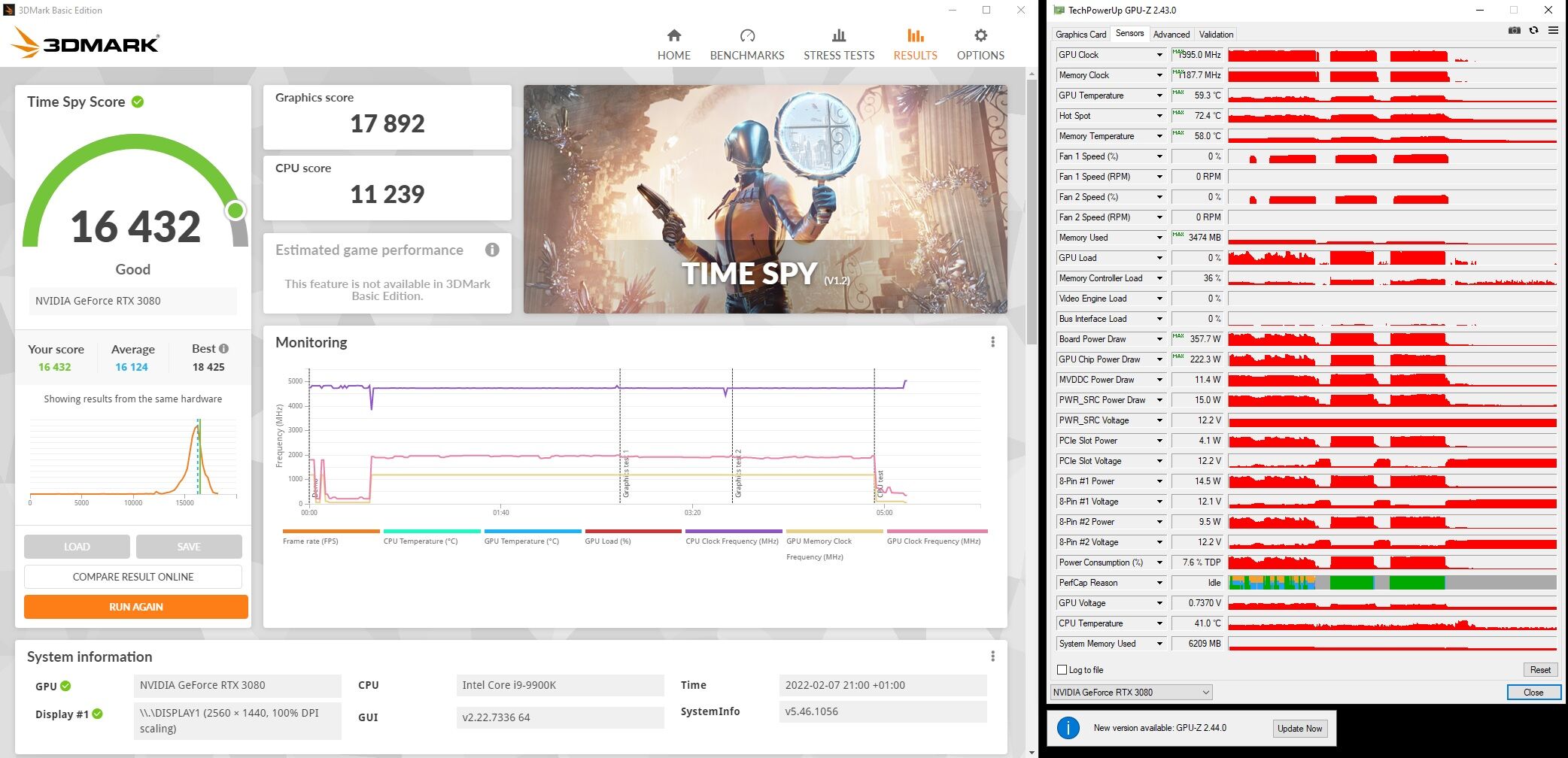Open the Monitoring panel three-dot menu

pos(992,342)
